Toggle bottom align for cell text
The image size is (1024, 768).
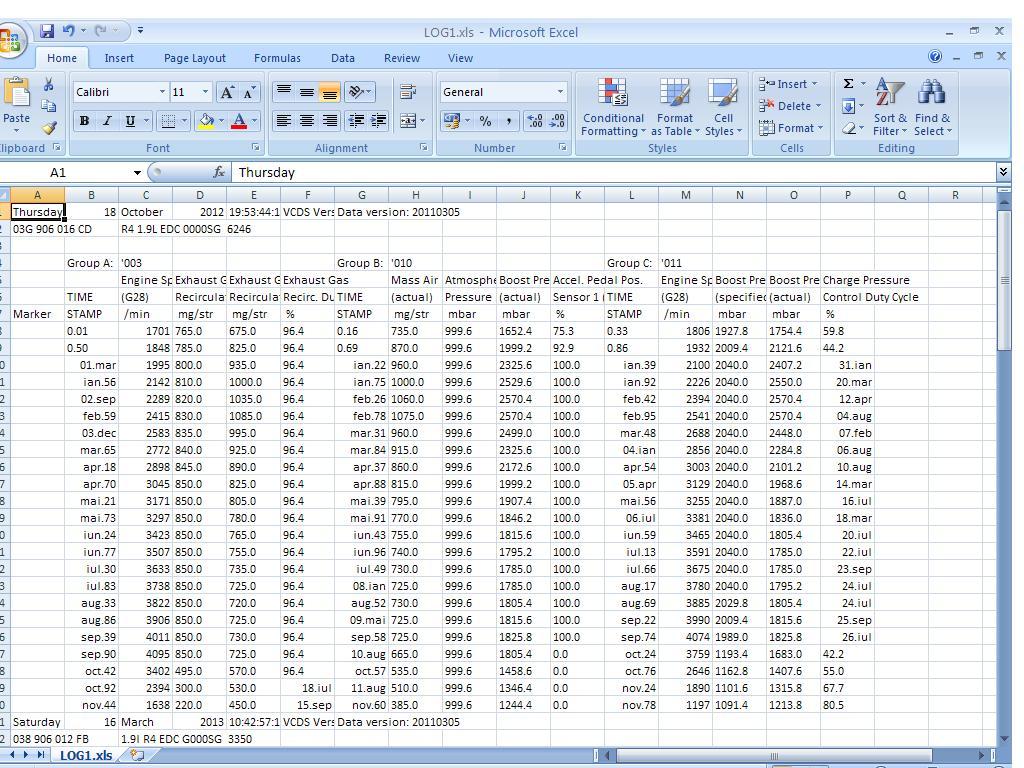click(329, 92)
